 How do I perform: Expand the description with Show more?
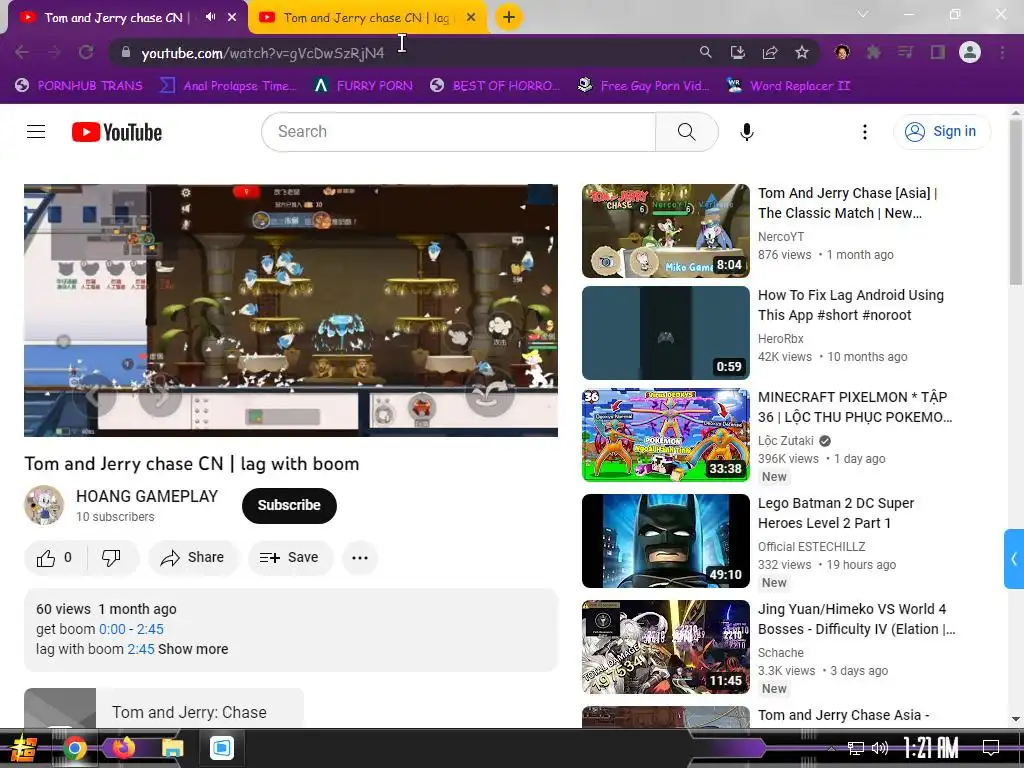pyautogui.click(x=193, y=649)
